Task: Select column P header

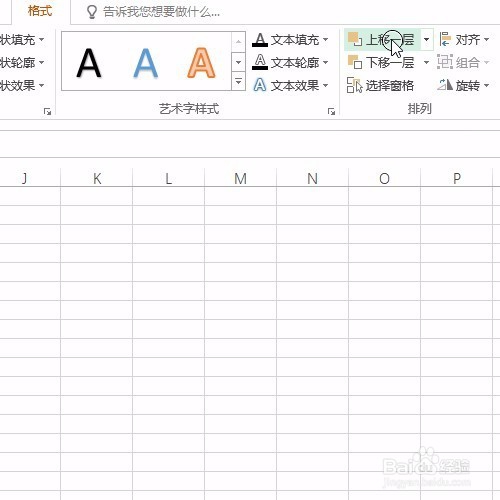Action: click(457, 178)
